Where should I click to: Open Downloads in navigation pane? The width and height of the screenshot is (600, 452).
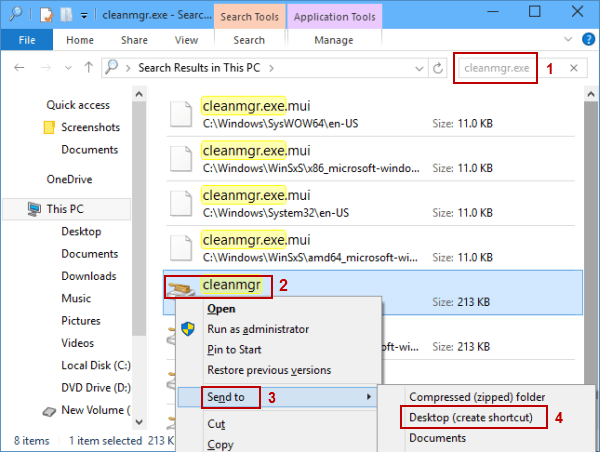tap(89, 276)
